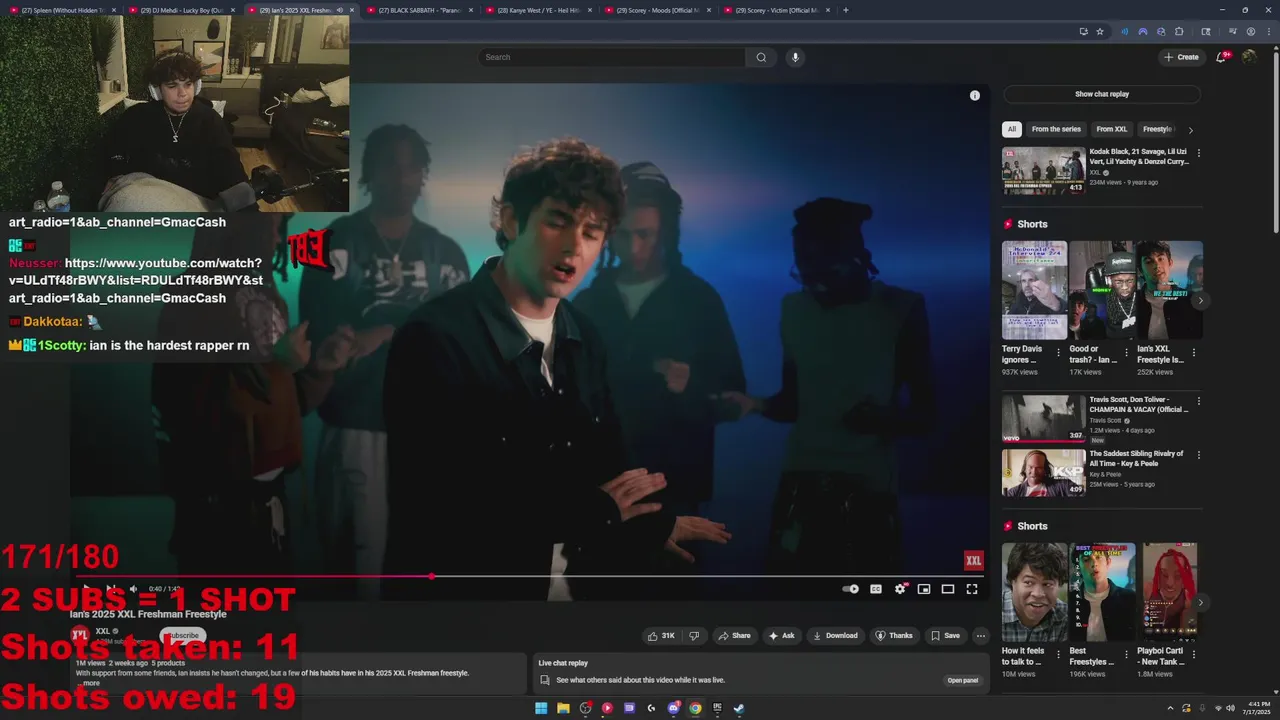Switch to DJ Mehdi - Lucky Boy tab
1280x720 pixels.
click(x=180, y=10)
